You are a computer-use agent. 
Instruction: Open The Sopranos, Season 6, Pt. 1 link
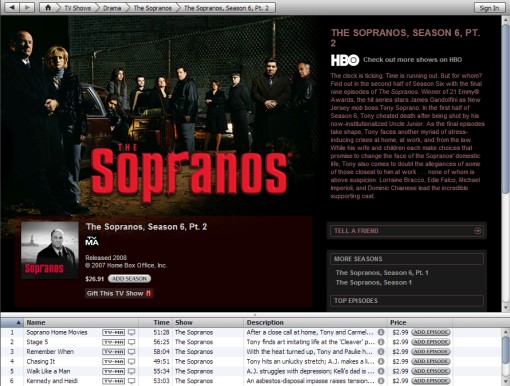click(x=382, y=273)
